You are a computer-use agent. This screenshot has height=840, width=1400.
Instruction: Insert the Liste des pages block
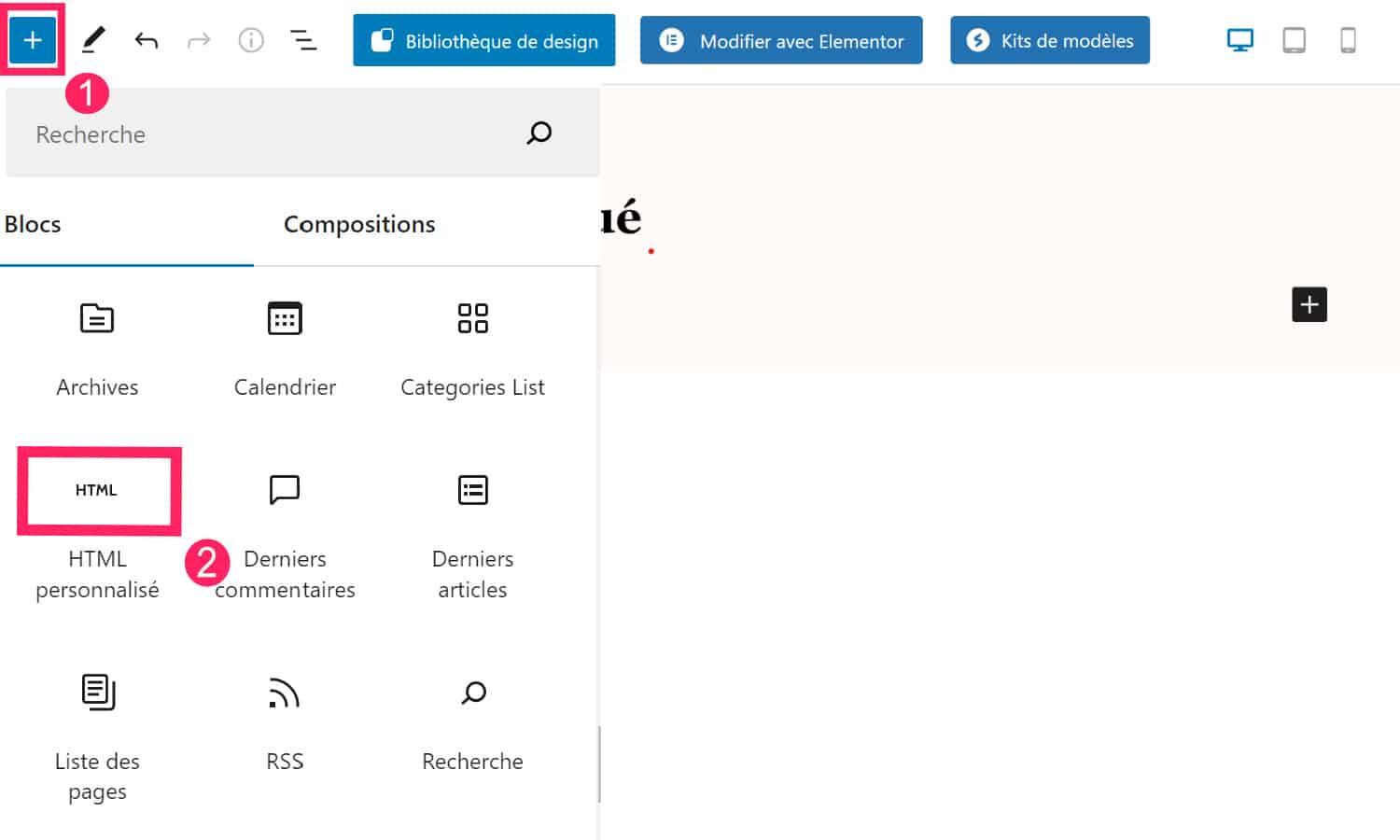coord(97,737)
